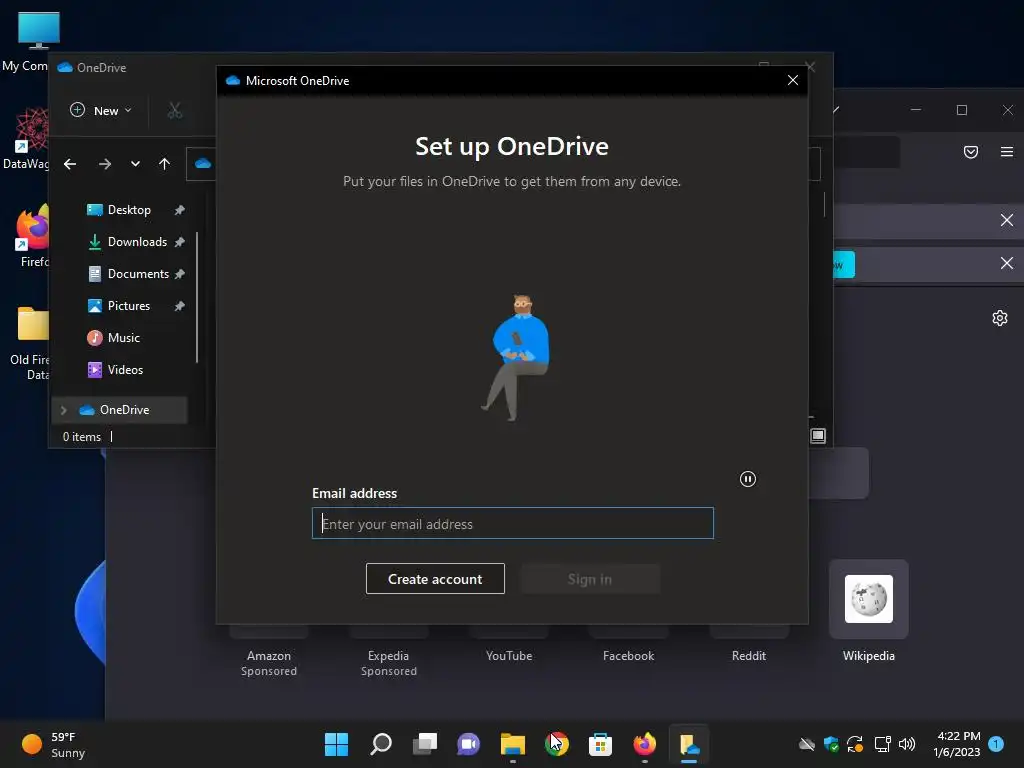This screenshot has width=1024, height=768.
Task: Click the pin icon next to Downloads
Action: click(x=180, y=242)
